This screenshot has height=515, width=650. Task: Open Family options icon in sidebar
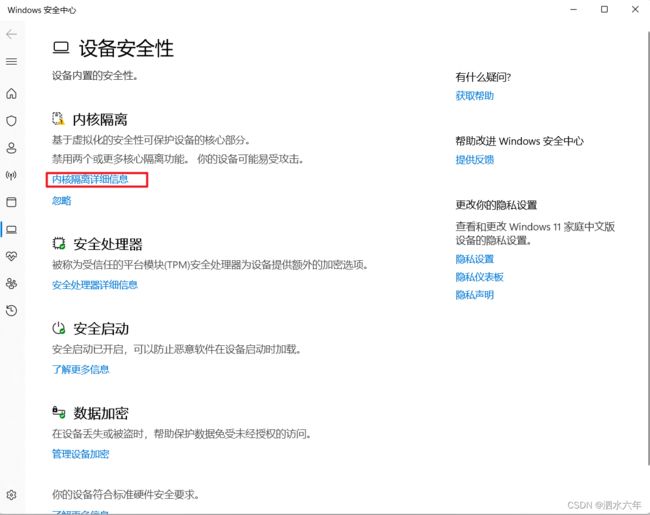coord(12,283)
